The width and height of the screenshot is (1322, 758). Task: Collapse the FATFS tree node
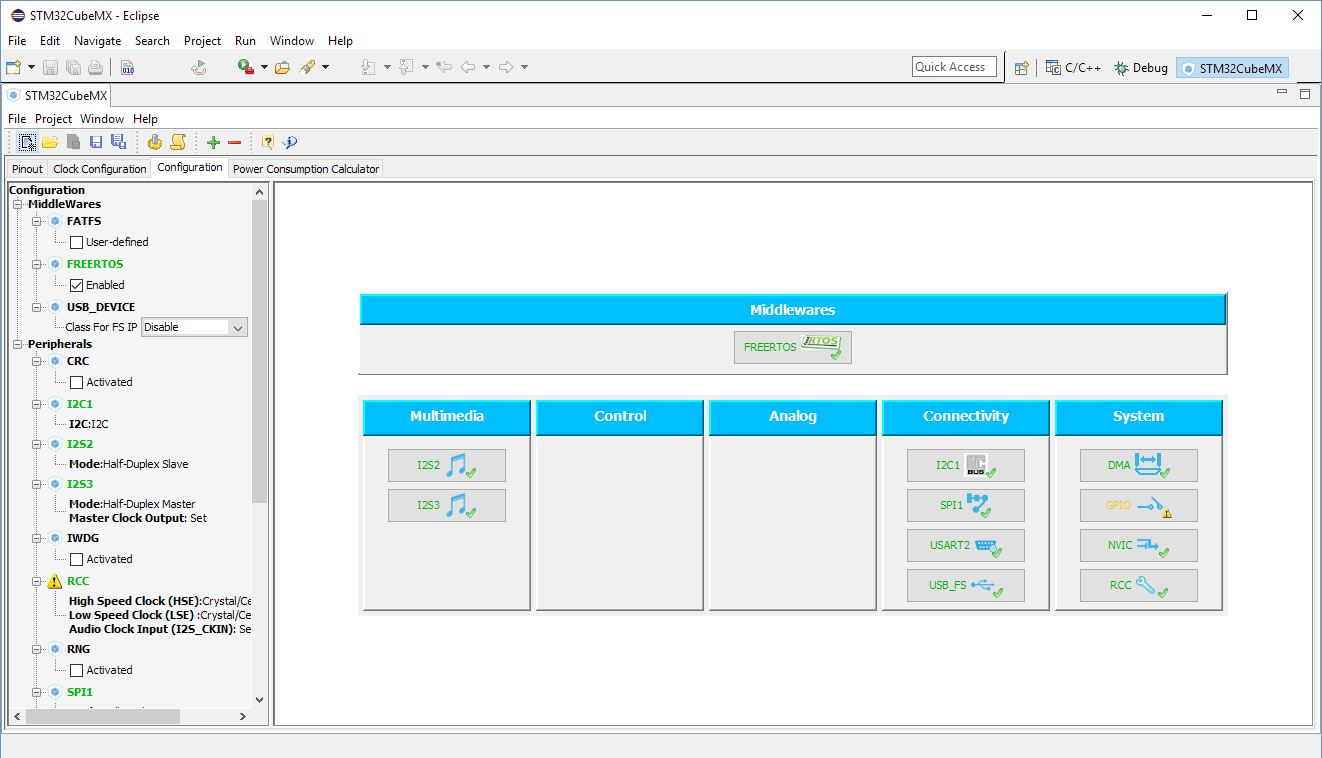36,221
